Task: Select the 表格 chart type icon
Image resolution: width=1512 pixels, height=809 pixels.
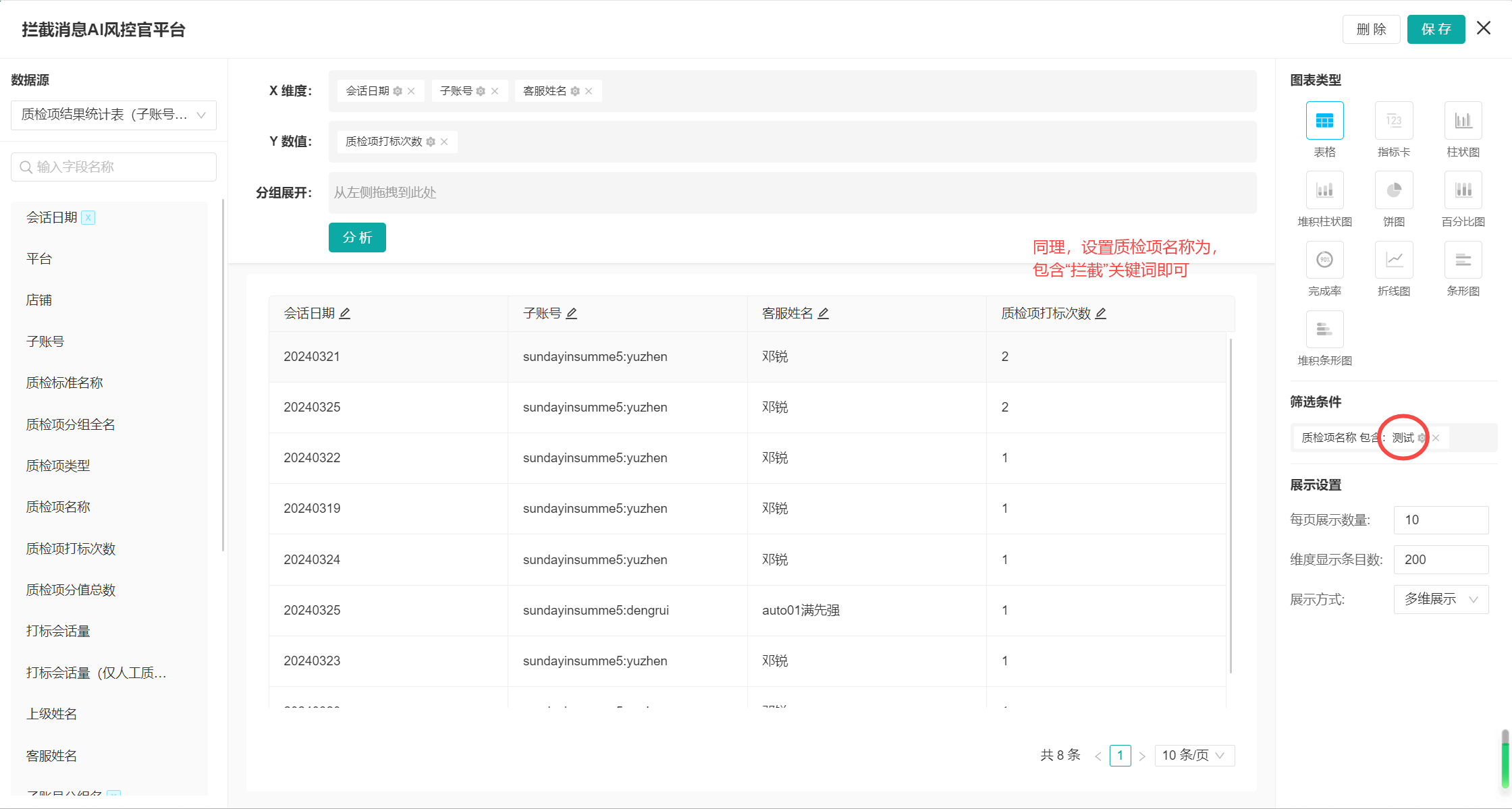Action: [x=1324, y=121]
